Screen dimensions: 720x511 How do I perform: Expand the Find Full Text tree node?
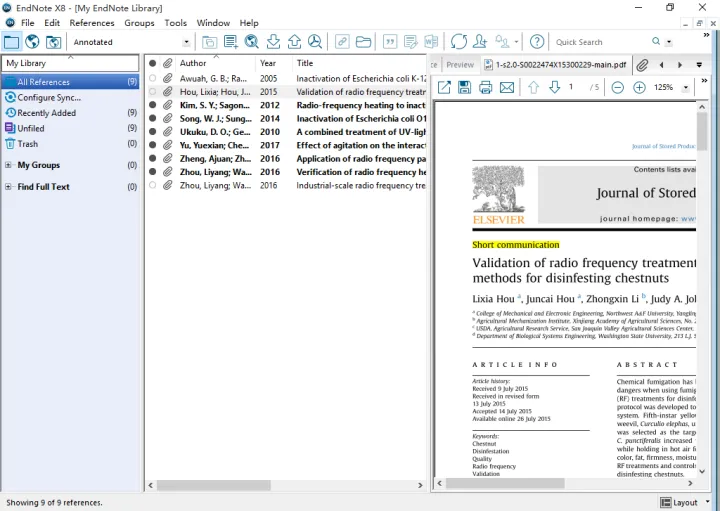pyautogui.click(x=8, y=187)
